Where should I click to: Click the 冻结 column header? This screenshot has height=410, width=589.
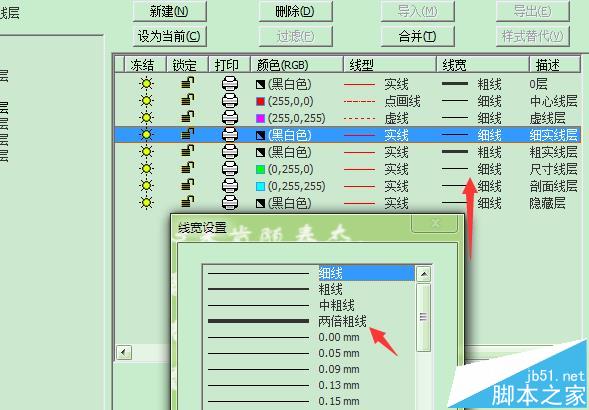145,65
